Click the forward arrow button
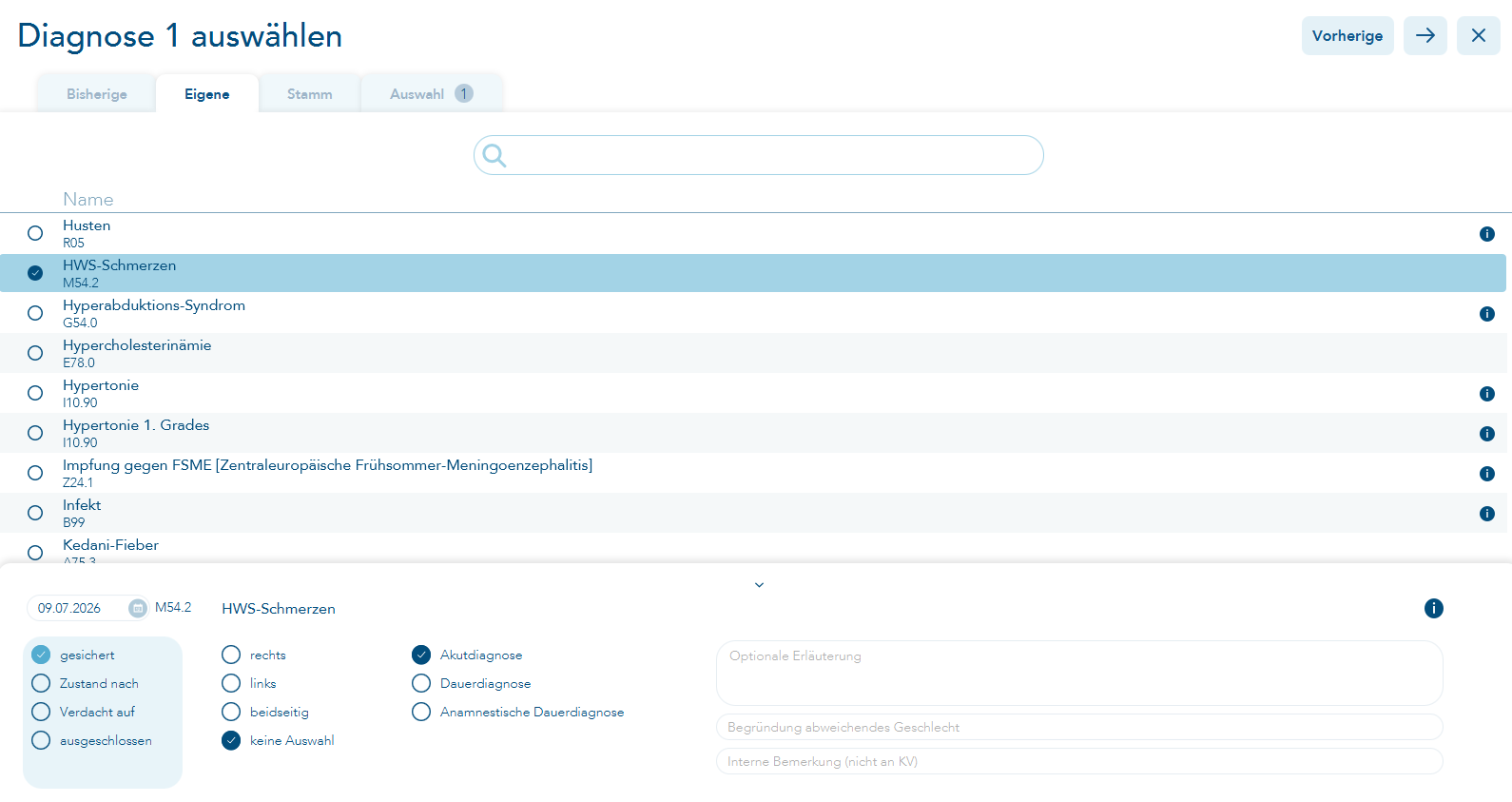This screenshot has width=1512, height=802. coord(1425,35)
